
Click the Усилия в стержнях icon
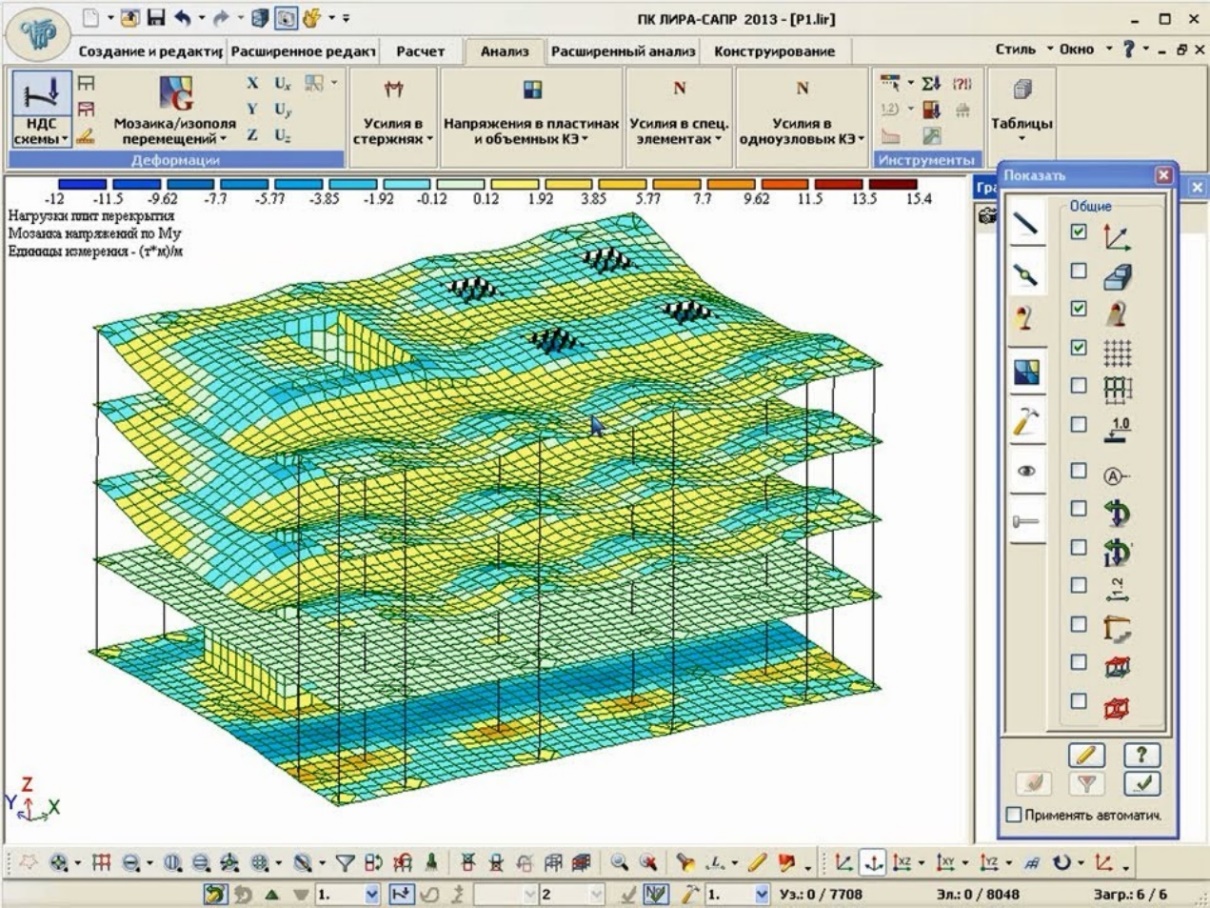392,92
